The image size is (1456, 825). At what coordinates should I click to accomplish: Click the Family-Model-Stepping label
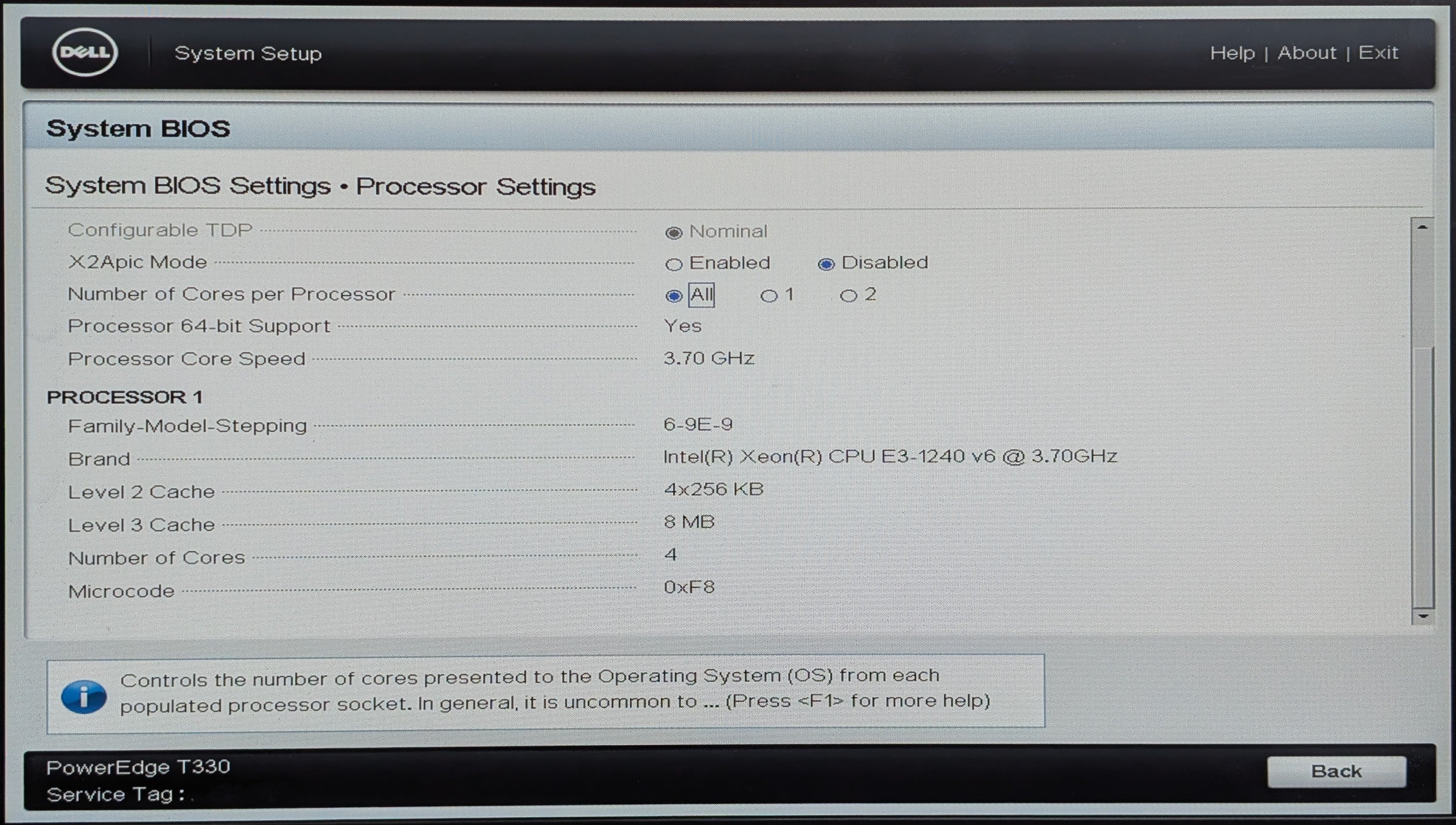coord(188,425)
